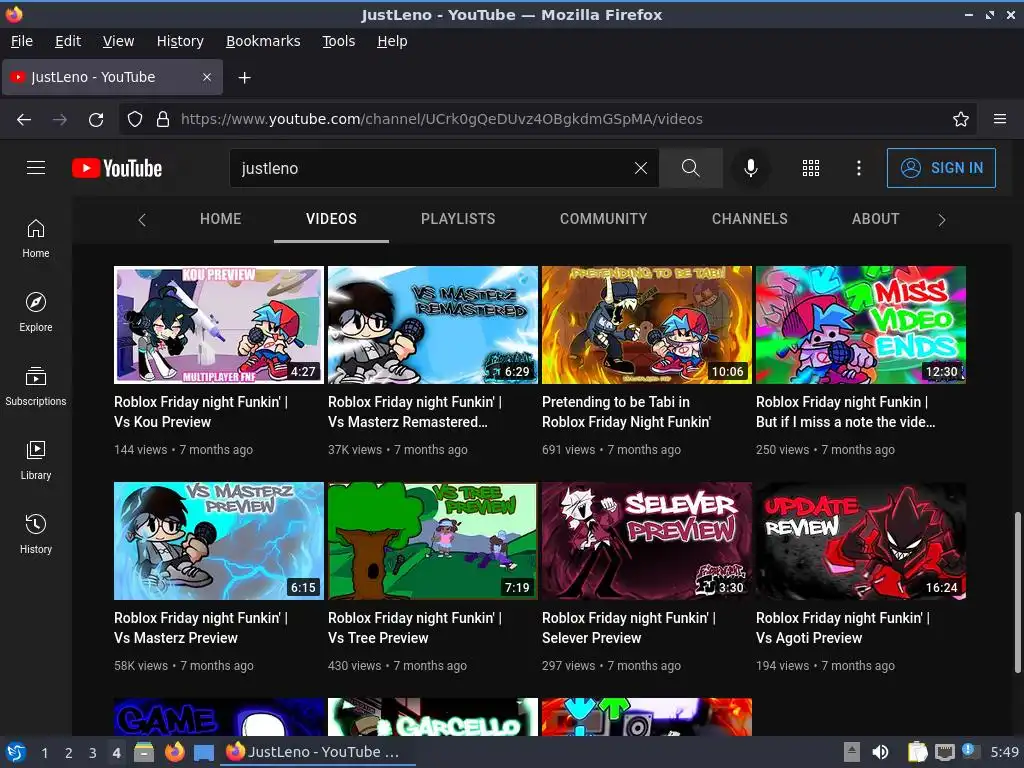The width and height of the screenshot is (1024, 768).
Task: Switch to workspace 3 in taskbar
Action: [x=93, y=753]
